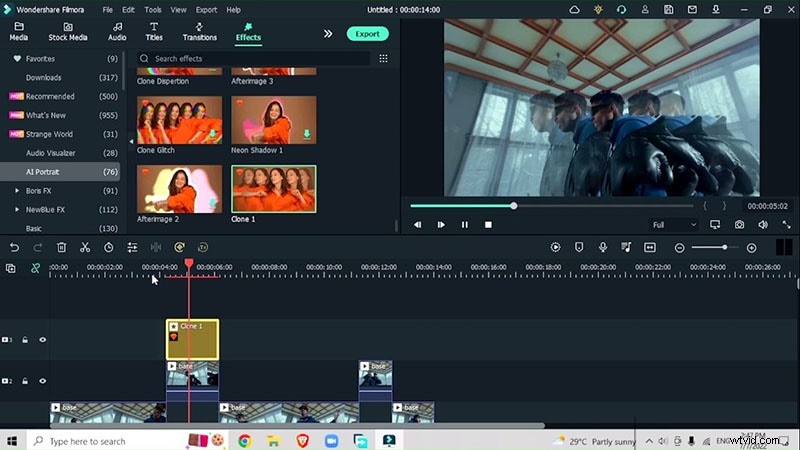Record voiceover with the microphone icon
800x450 pixels.
click(x=603, y=247)
